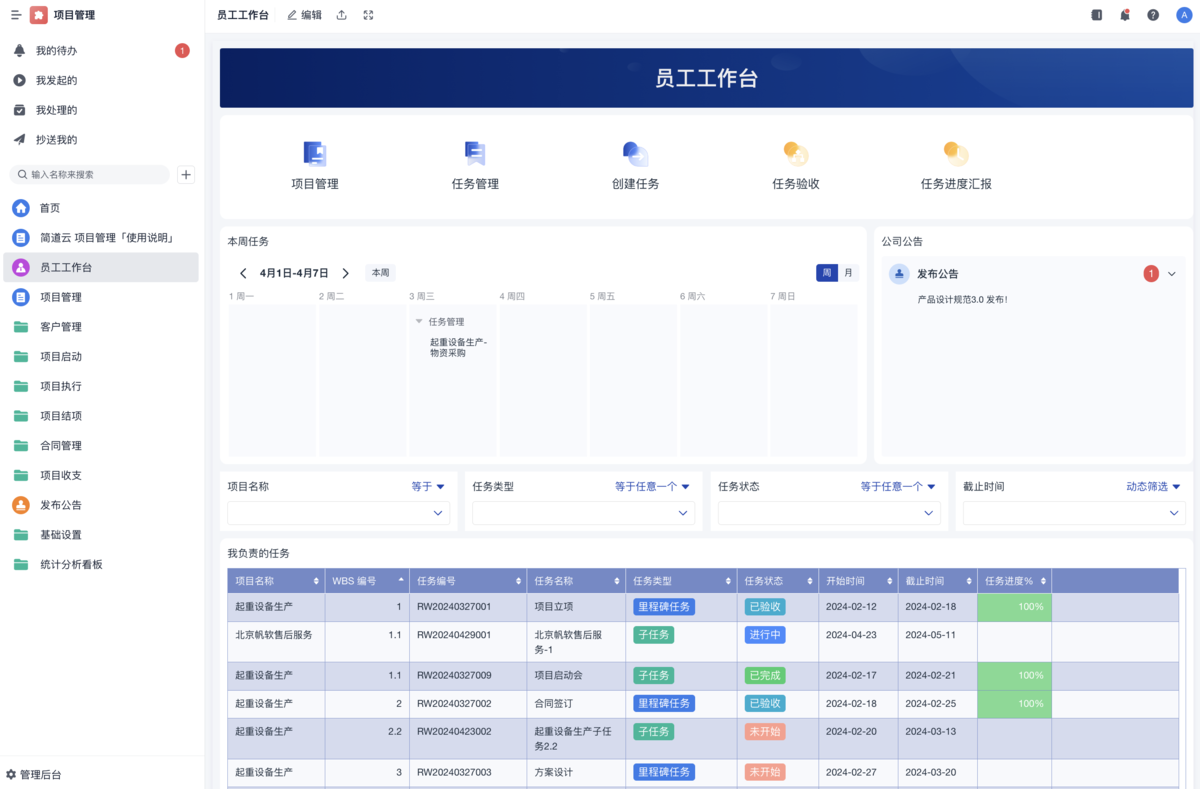Click the 编辑 button in the top bar
The image size is (1200, 789).
click(x=303, y=15)
